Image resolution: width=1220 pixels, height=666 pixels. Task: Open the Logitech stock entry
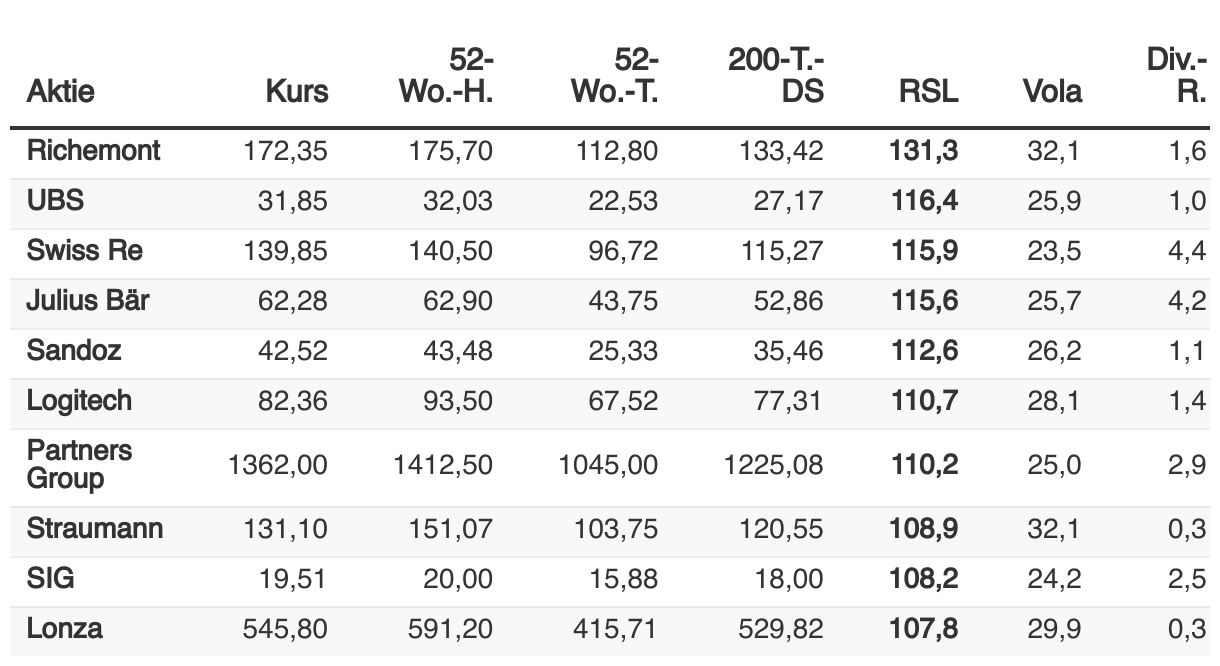coord(79,401)
